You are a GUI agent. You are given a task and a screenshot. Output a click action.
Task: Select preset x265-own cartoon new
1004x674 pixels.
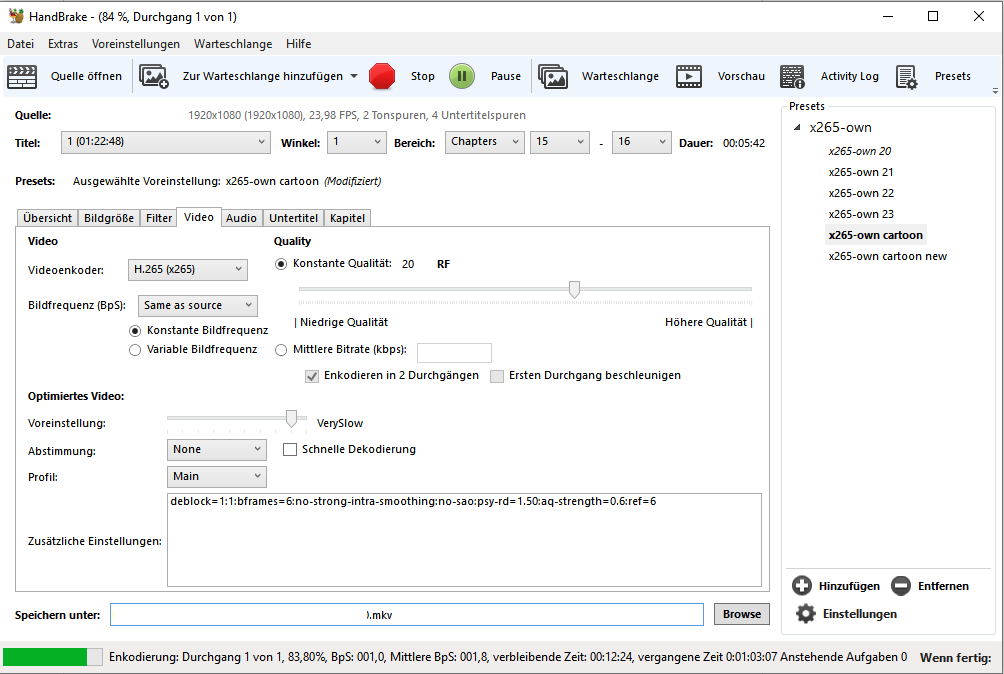pyautogui.click(x=887, y=256)
